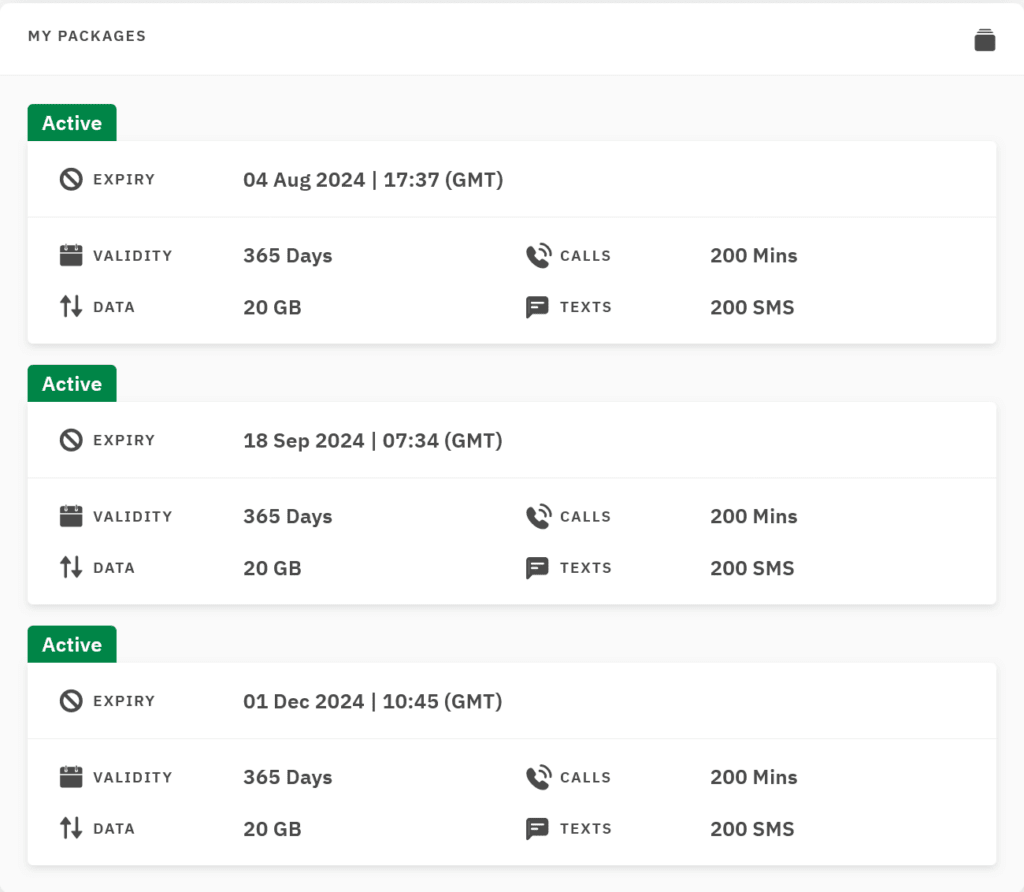Click Active badge above 18 Sep package
This screenshot has height=892, width=1024.
point(72,384)
